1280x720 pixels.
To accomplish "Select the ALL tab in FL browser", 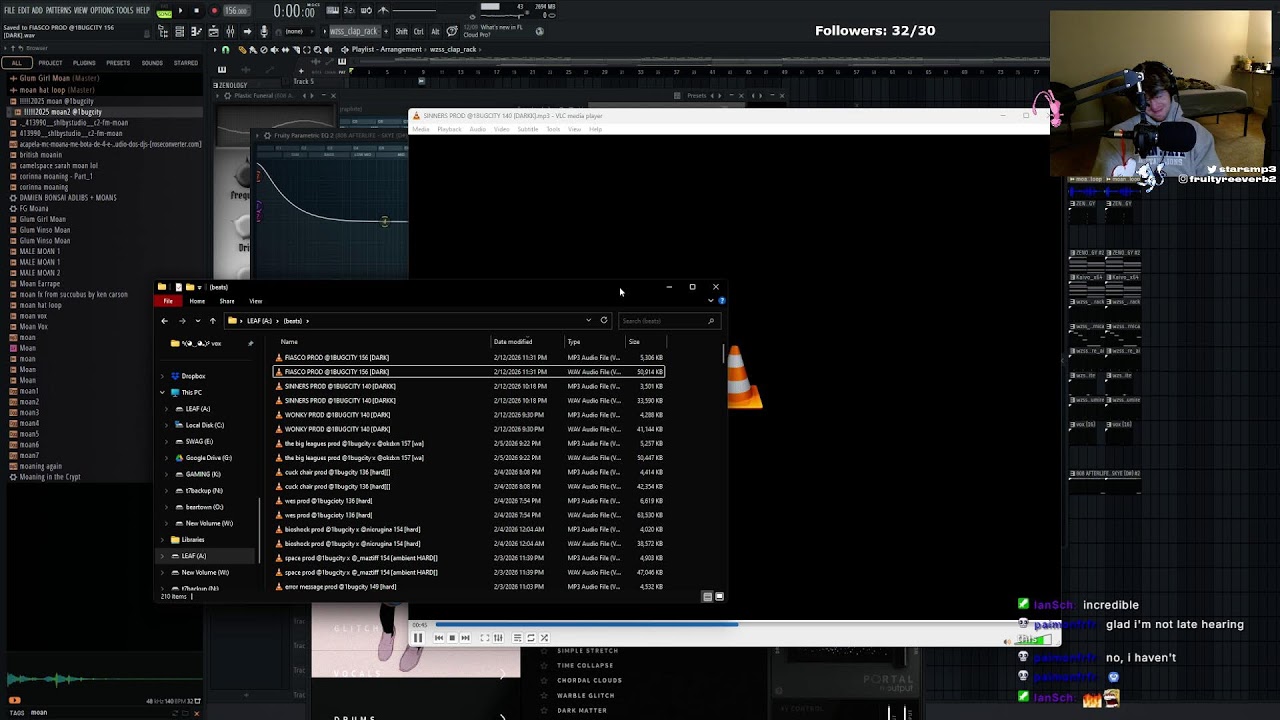I will pos(16,63).
